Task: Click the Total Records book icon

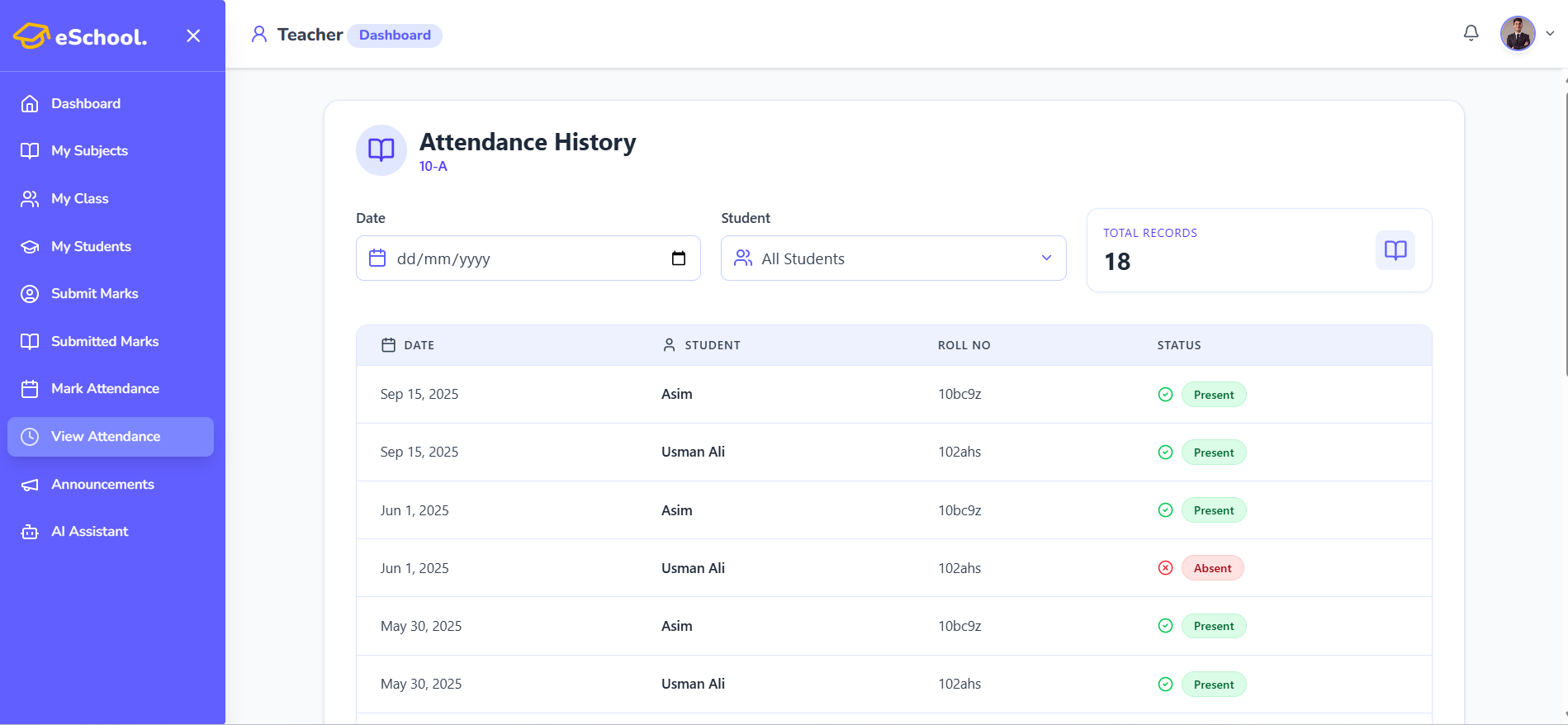Action: click(x=1395, y=250)
